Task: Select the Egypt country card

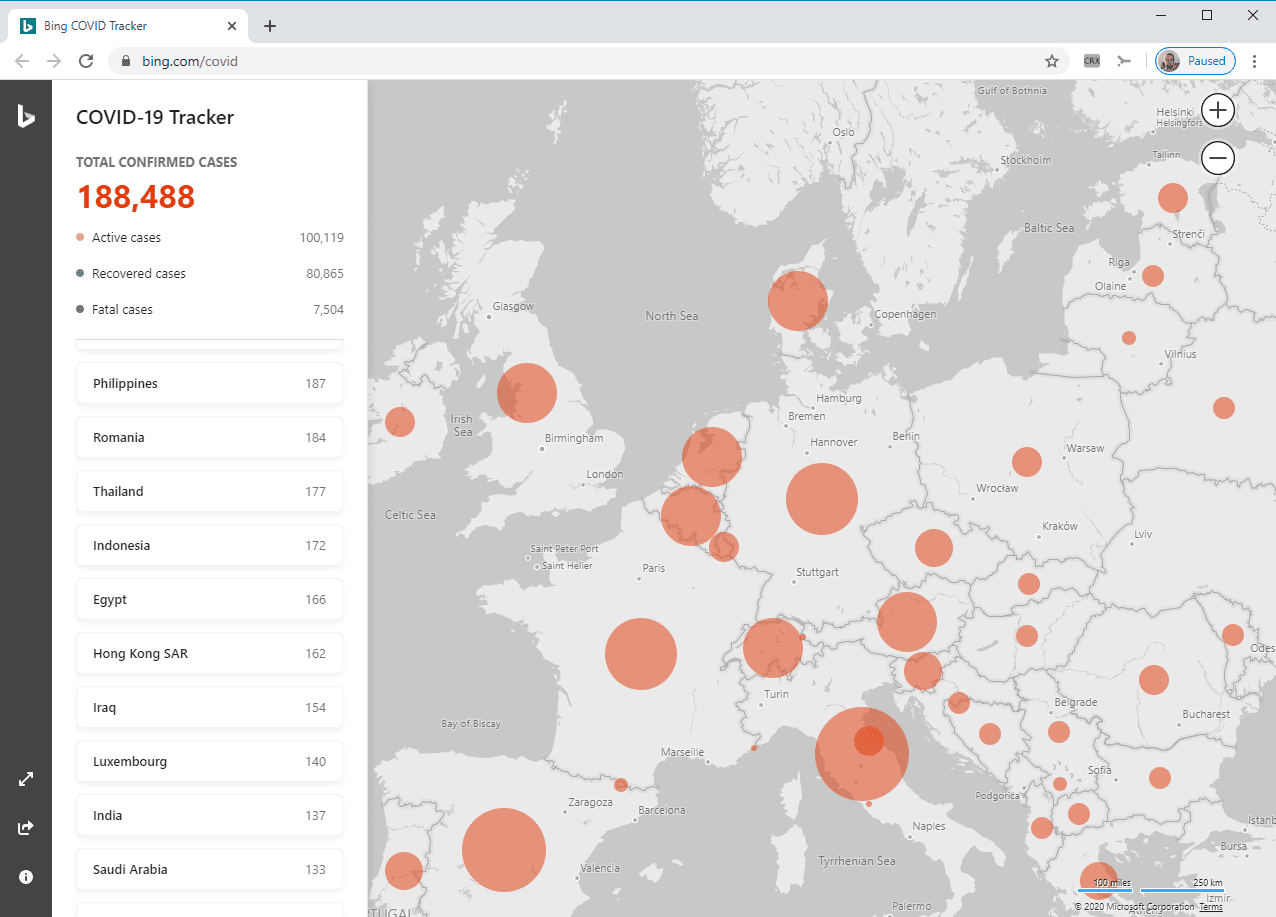Action: click(209, 600)
